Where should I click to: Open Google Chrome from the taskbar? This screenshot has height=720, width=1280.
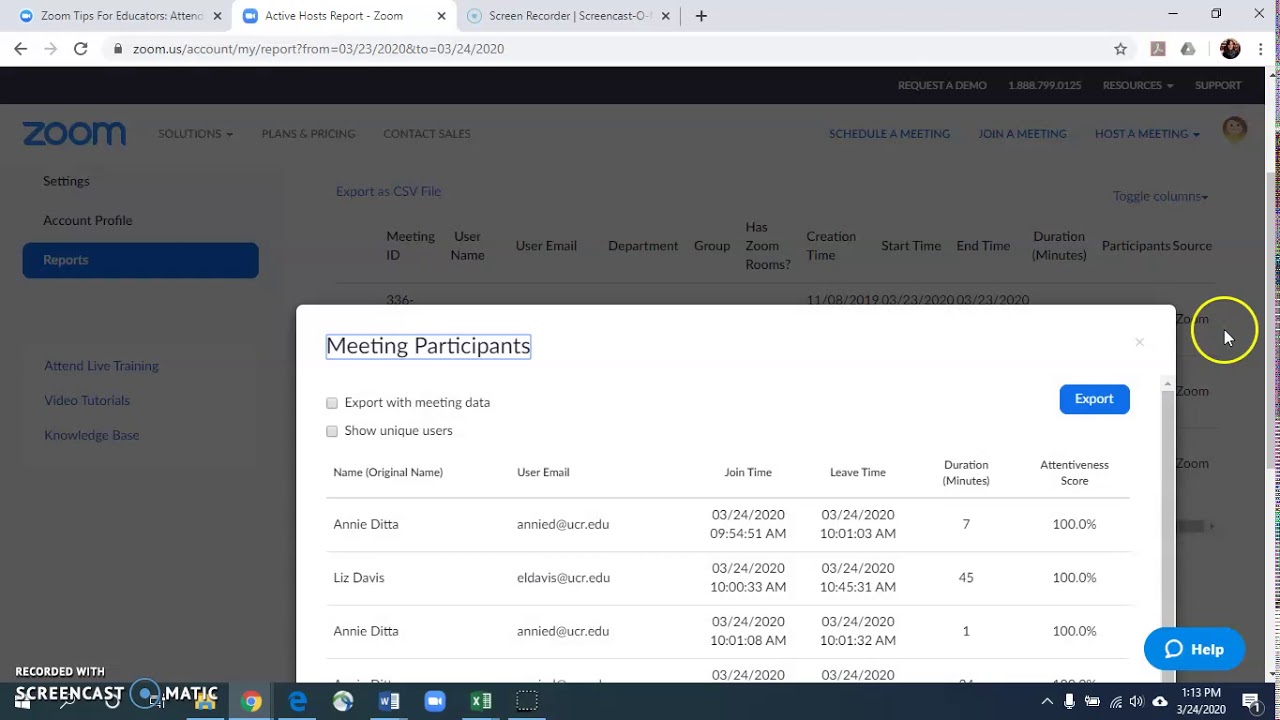[x=251, y=701]
